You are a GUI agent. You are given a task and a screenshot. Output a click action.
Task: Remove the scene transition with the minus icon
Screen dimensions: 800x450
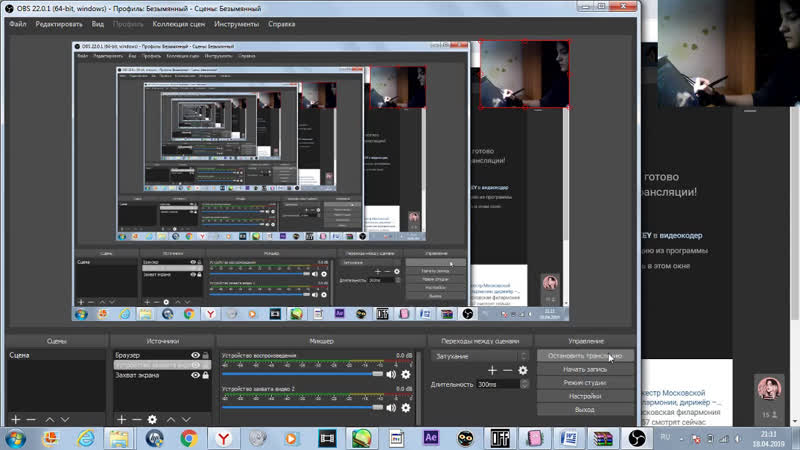(507, 370)
